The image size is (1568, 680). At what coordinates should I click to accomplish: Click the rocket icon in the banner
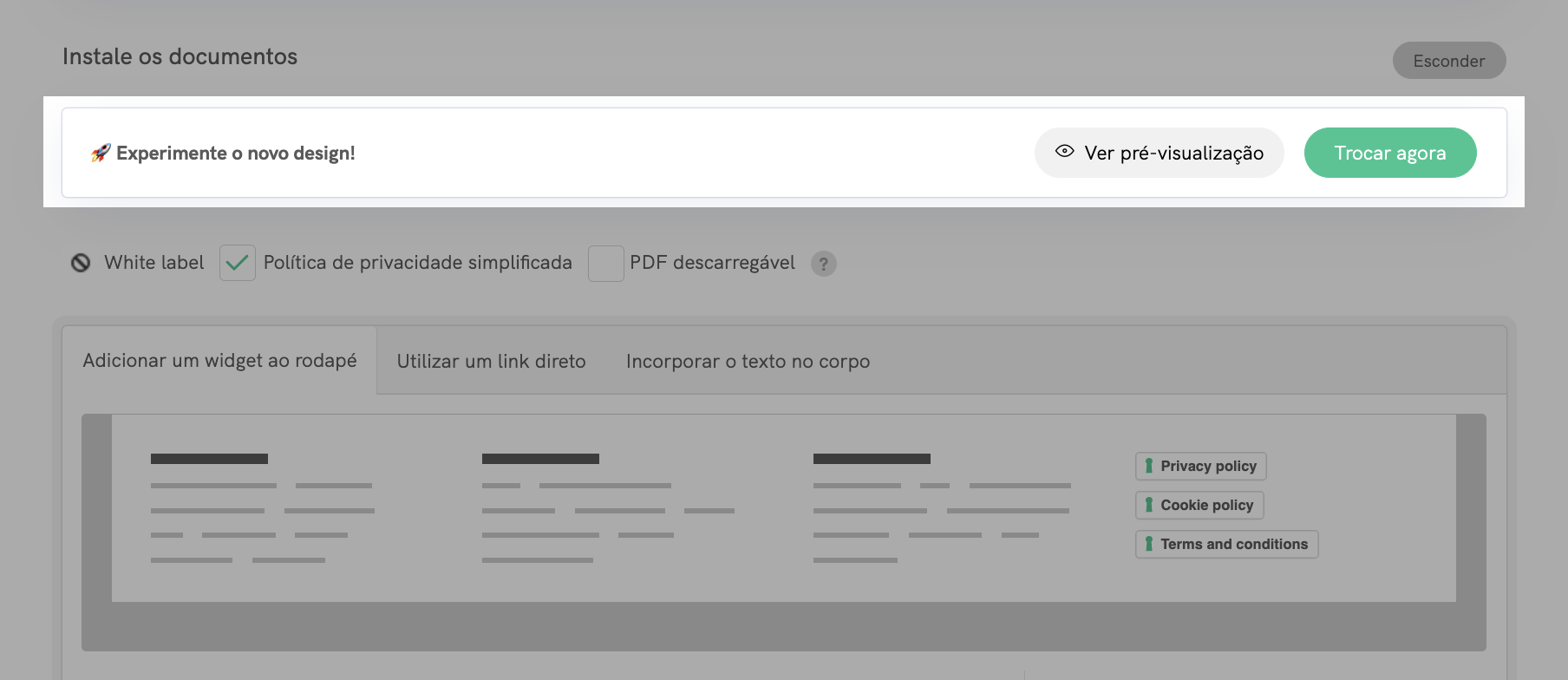tap(101, 153)
